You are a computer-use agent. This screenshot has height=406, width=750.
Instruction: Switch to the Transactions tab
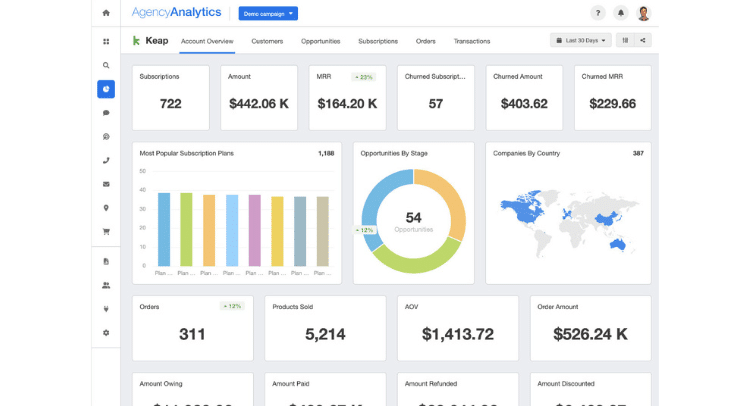coord(472,41)
